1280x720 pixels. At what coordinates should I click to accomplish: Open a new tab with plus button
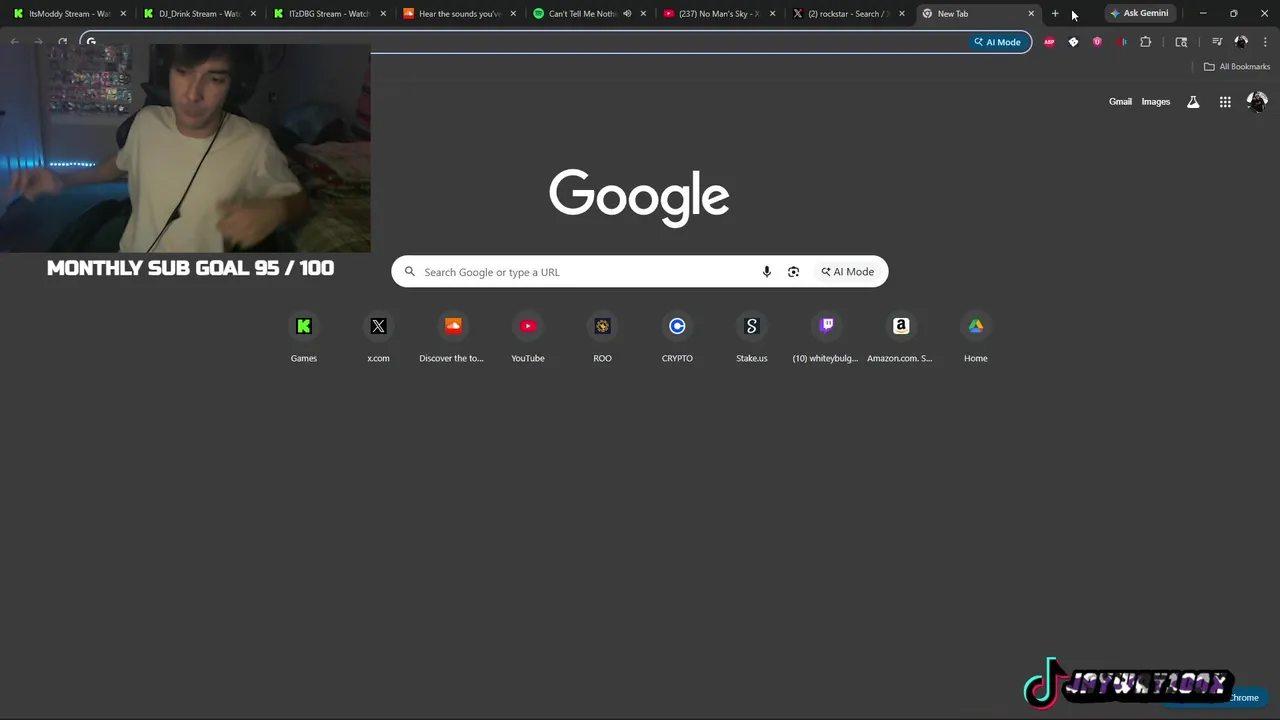[x=1055, y=14]
